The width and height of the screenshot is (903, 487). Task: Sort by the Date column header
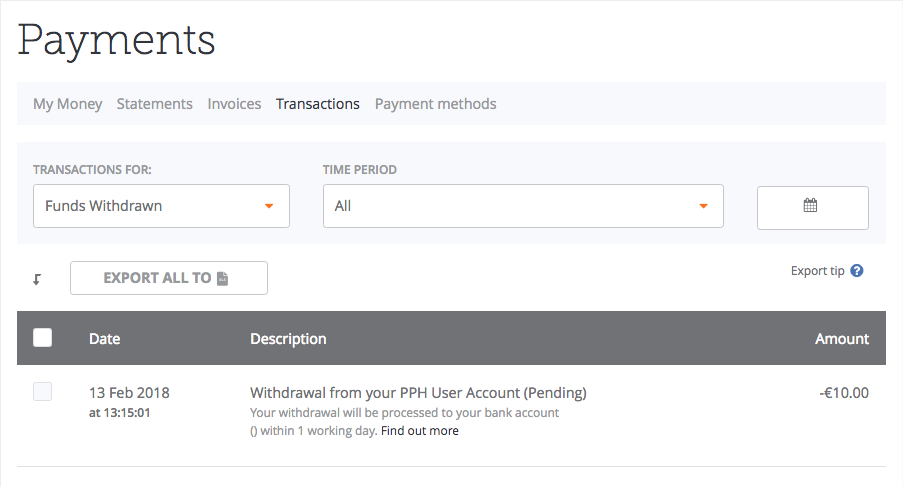coord(104,338)
